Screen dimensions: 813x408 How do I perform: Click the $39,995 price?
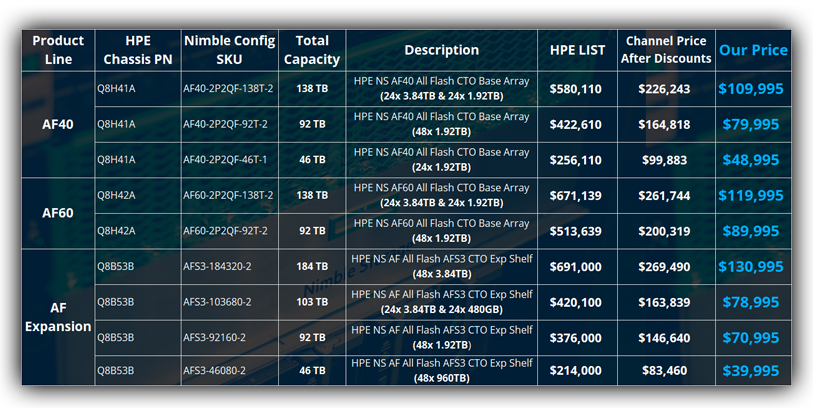tap(750, 371)
